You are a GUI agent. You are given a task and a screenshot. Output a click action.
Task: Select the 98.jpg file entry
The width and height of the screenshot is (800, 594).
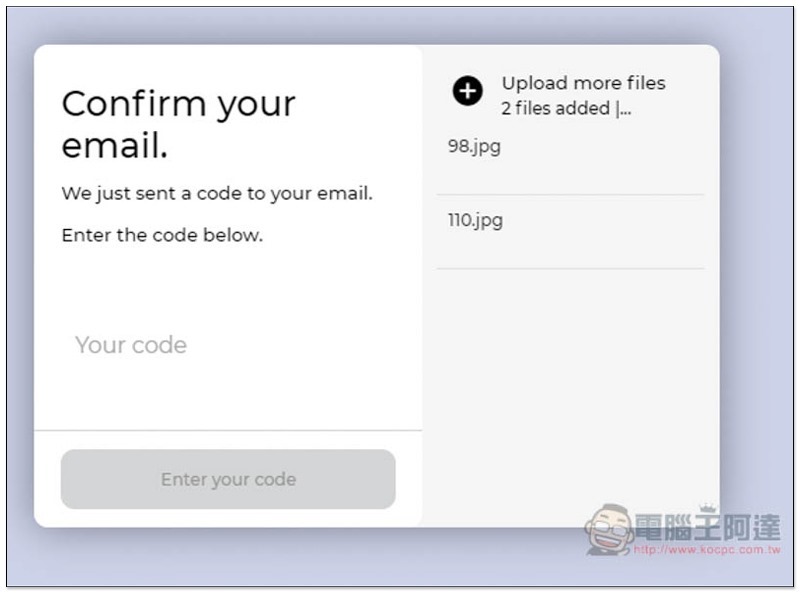pyautogui.click(x=570, y=158)
